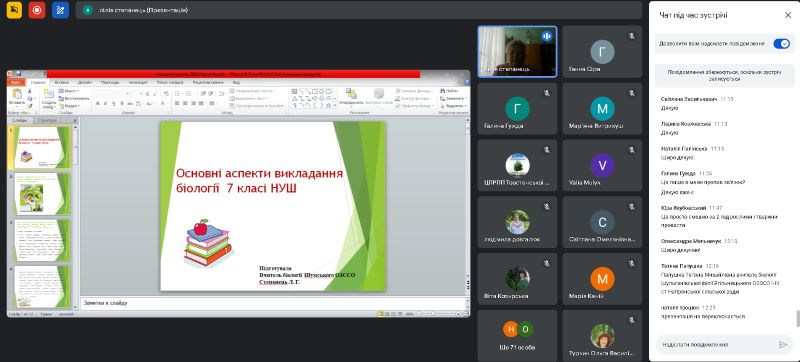
Task: Click the Ще 71 особа participants tile
Action: pos(517,335)
